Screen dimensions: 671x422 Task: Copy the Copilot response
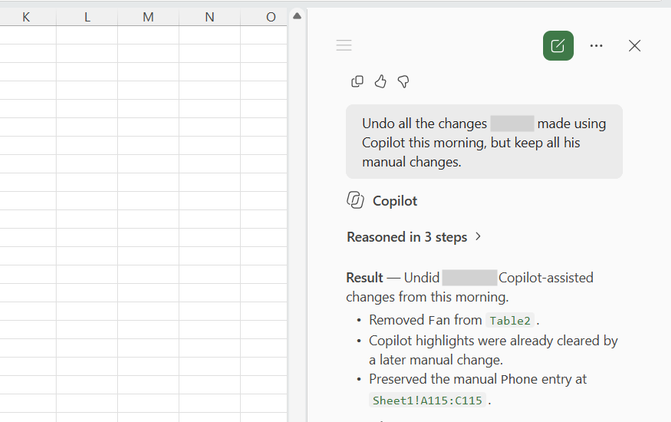point(357,81)
